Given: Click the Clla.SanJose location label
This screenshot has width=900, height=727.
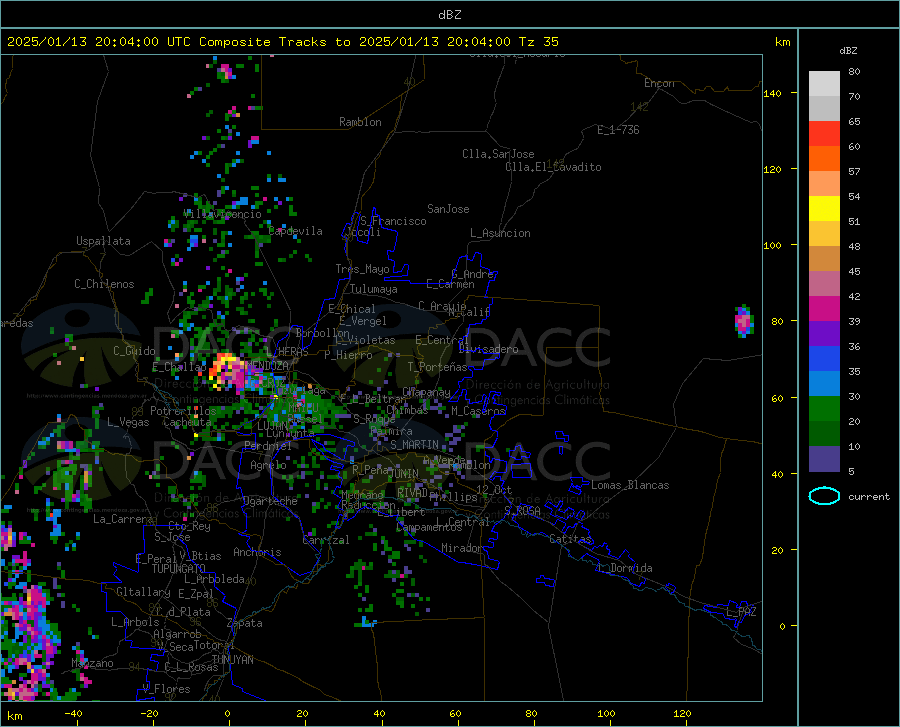Looking at the screenshot, I should 498,154.
